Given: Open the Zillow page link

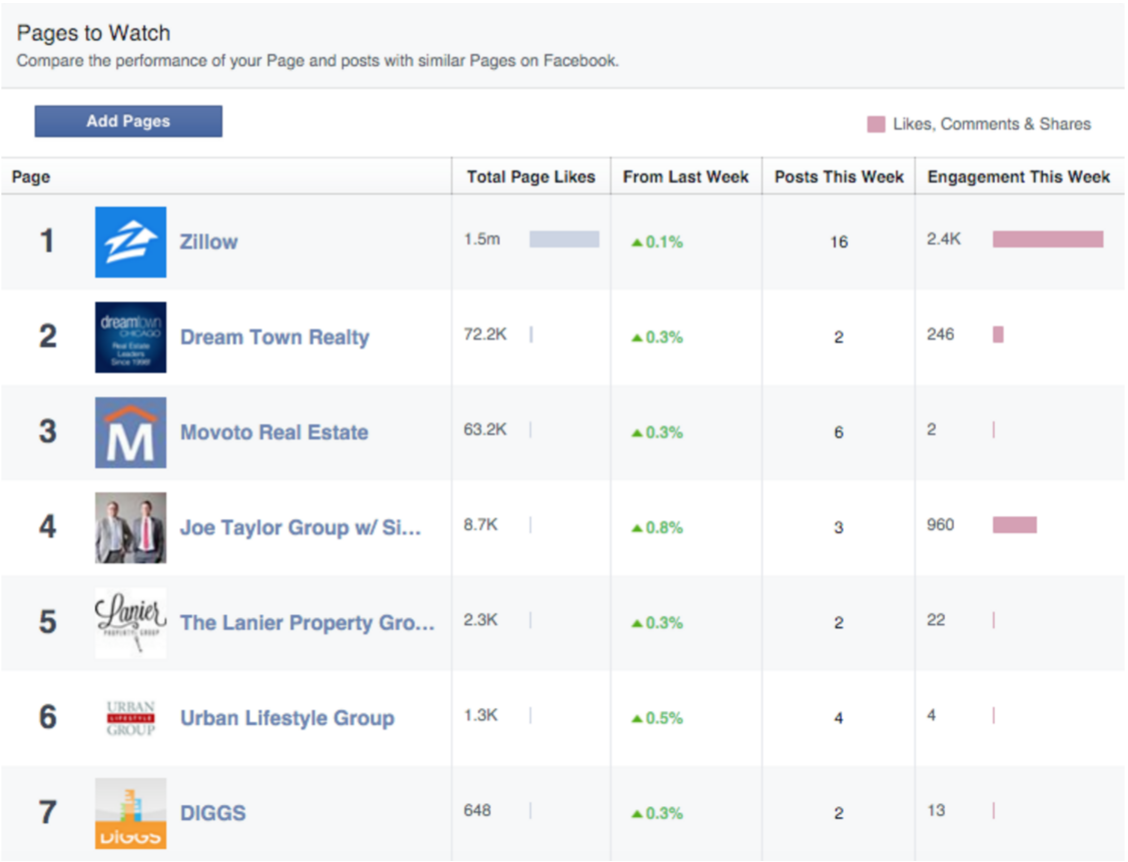Looking at the screenshot, I should [x=209, y=242].
